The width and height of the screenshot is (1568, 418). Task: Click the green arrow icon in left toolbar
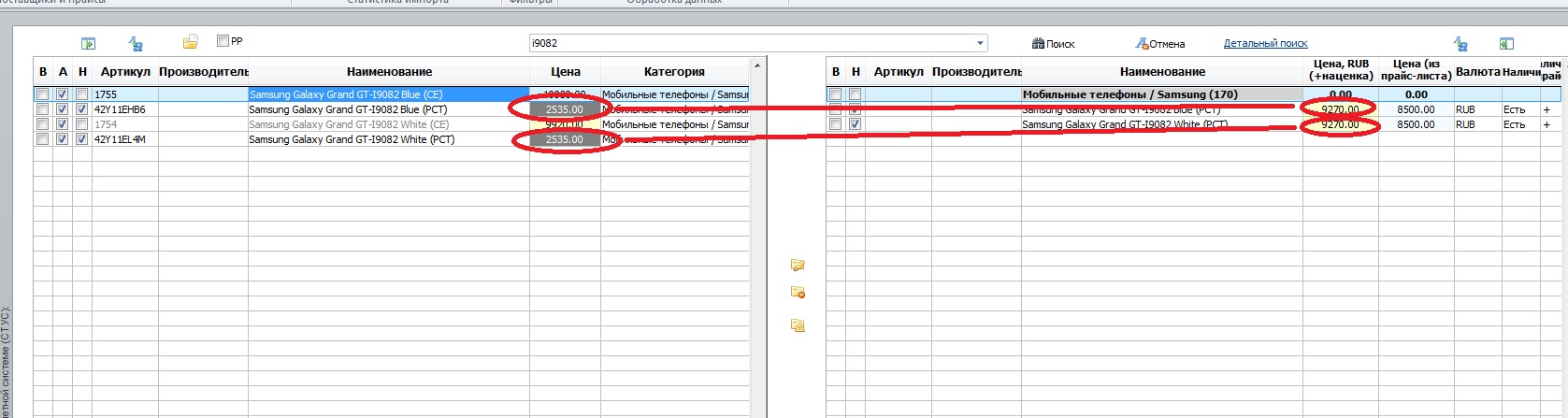pos(88,43)
